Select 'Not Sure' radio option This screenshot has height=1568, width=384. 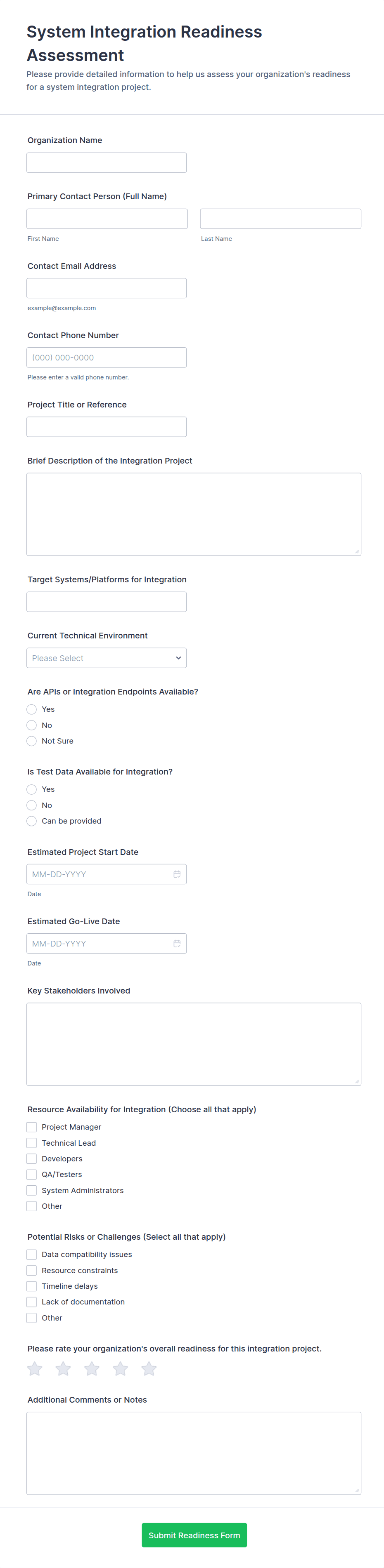click(32, 741)
